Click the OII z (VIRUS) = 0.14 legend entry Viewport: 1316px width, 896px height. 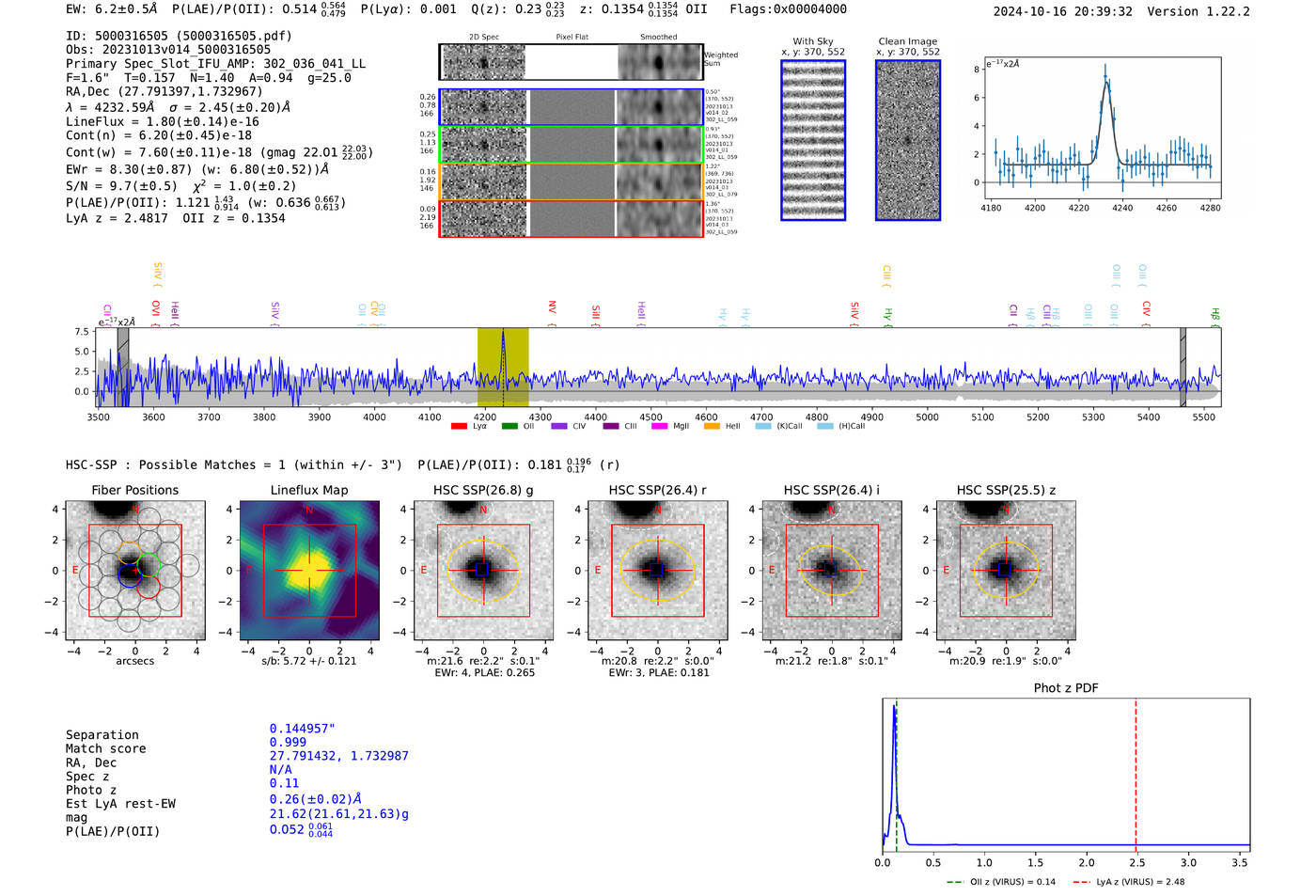(1001, 882)
